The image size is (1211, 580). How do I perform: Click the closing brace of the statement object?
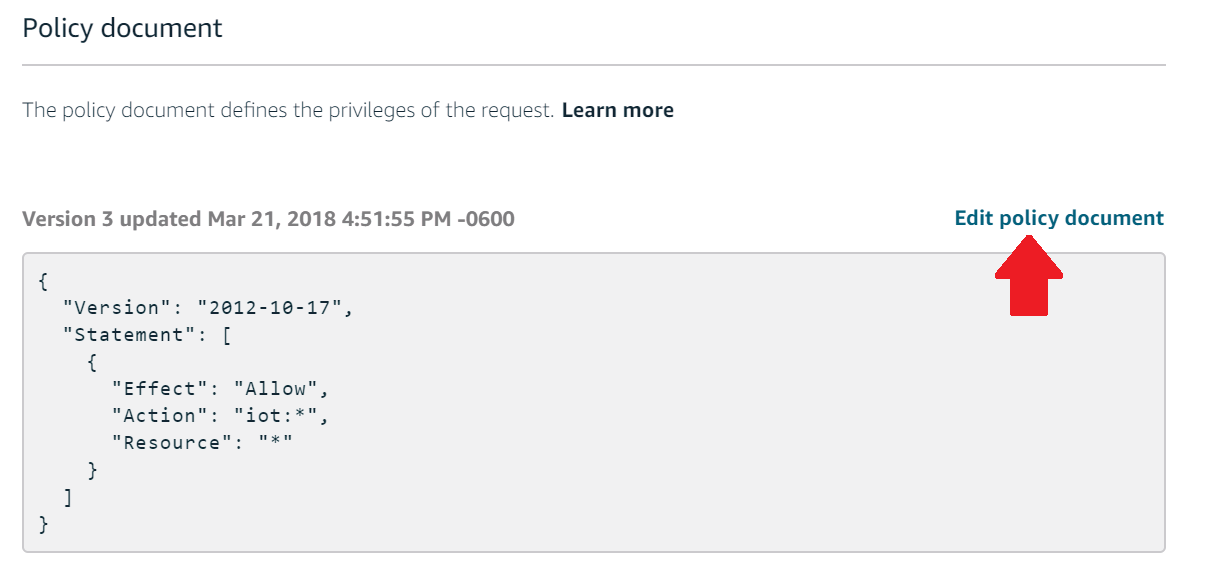point(93,470)
